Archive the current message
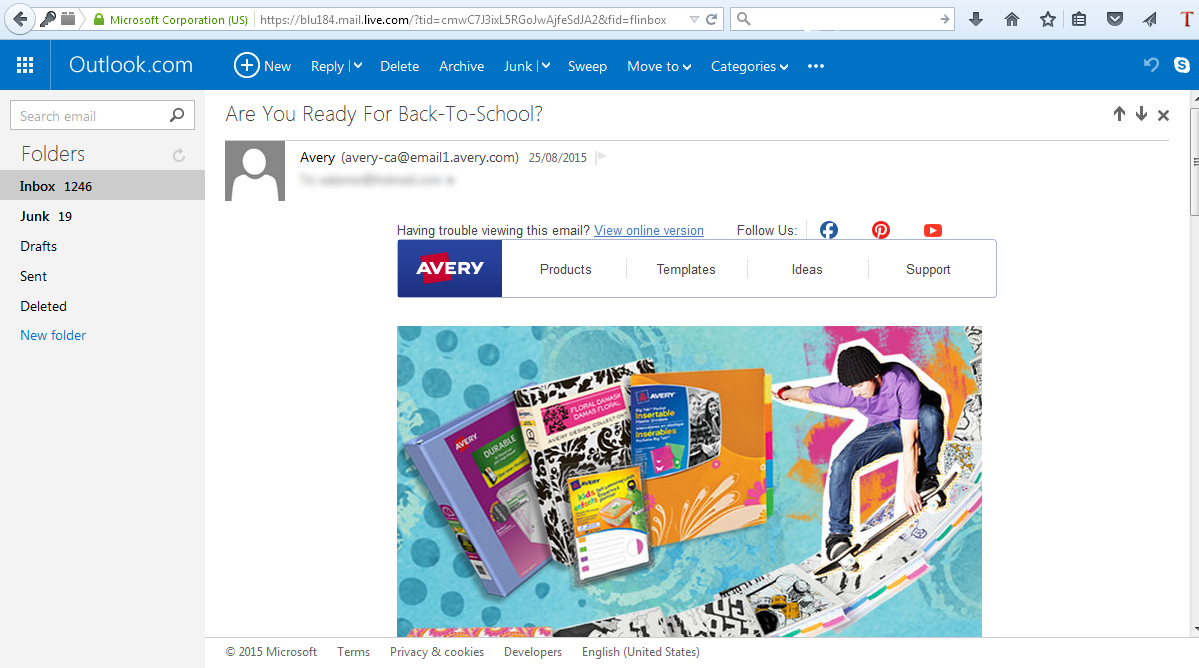Screen dimensions: 1199x668 click(461, 66)
